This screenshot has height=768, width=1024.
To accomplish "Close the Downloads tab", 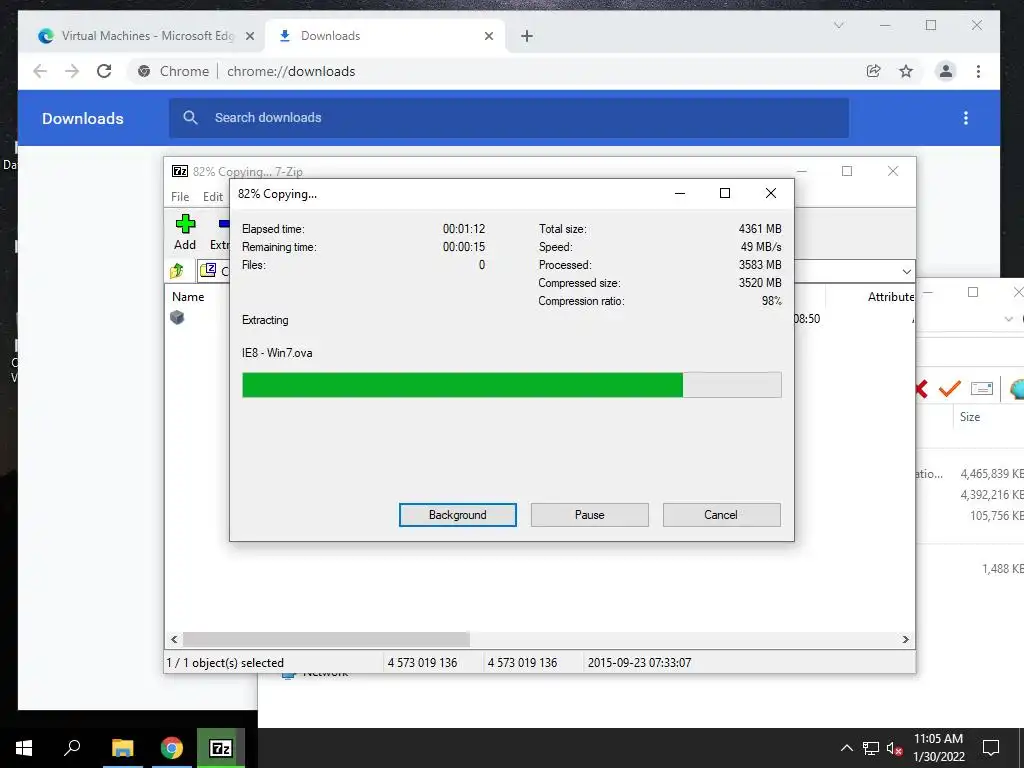I will (488, 36).
